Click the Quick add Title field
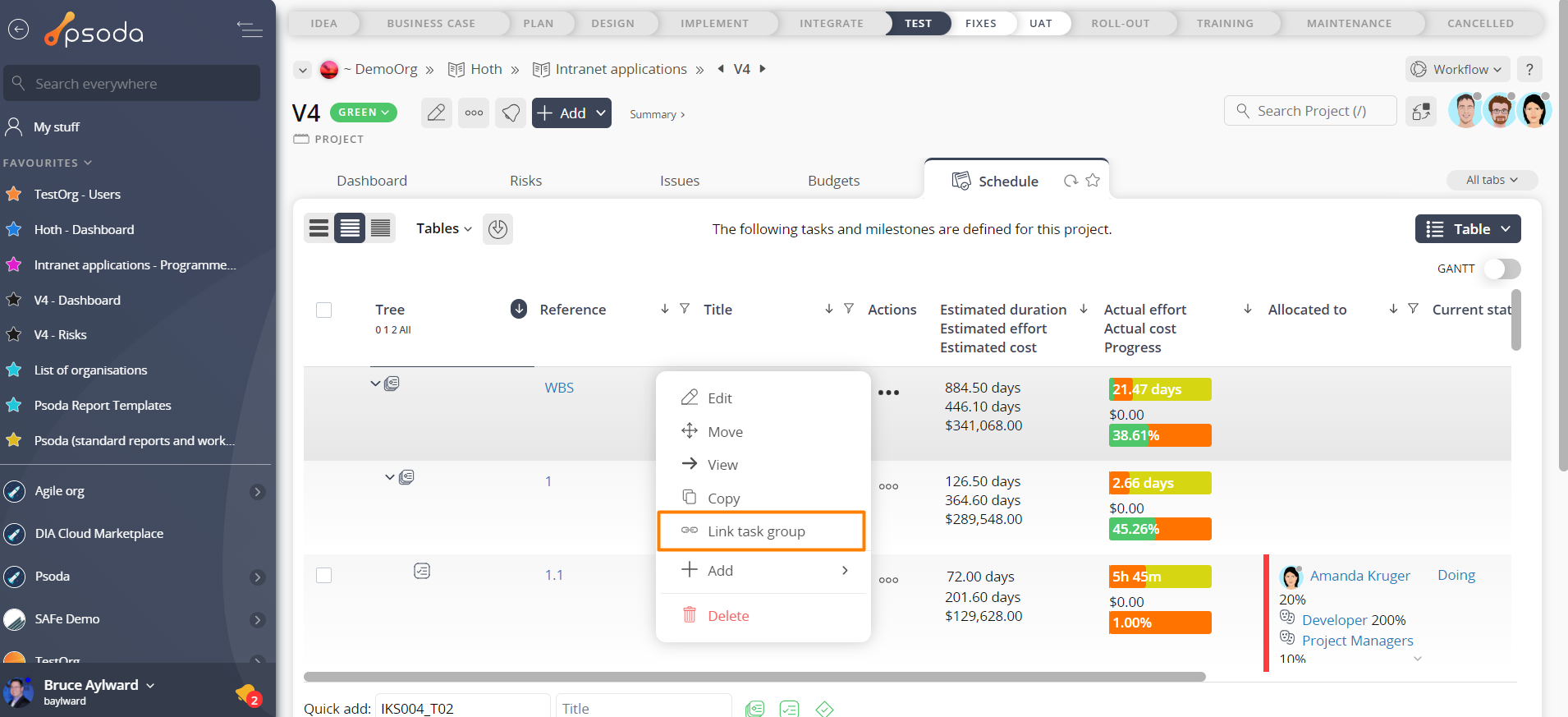 pos(643,708)
